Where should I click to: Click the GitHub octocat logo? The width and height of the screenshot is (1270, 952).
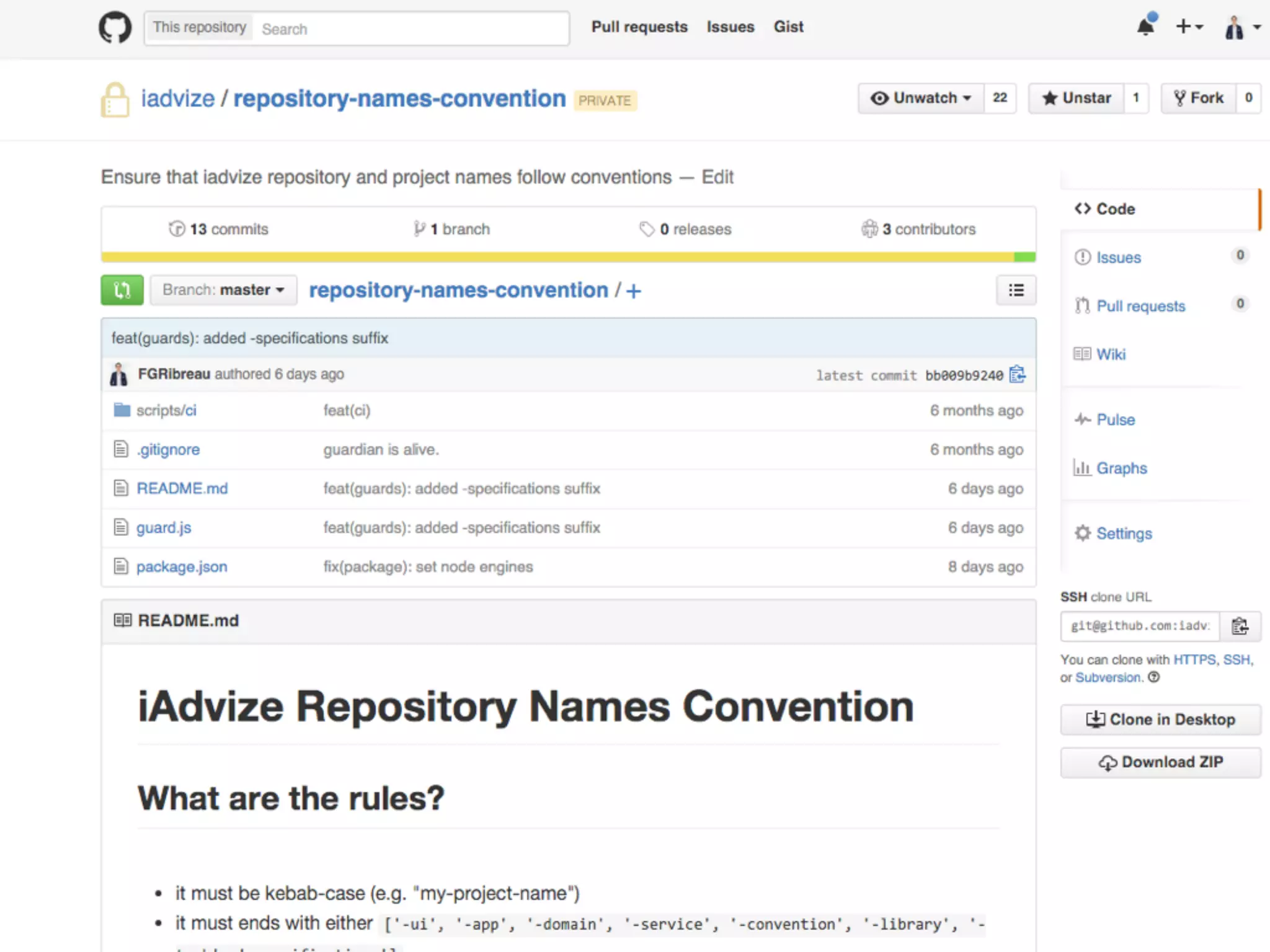point(115,28)
